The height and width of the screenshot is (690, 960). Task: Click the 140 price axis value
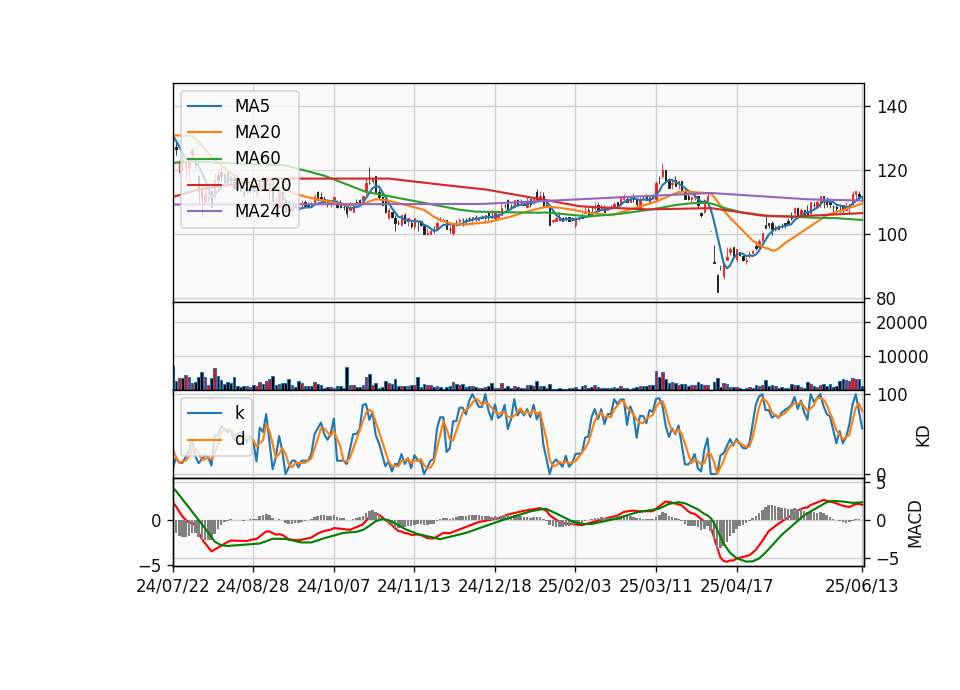(892, 107)
